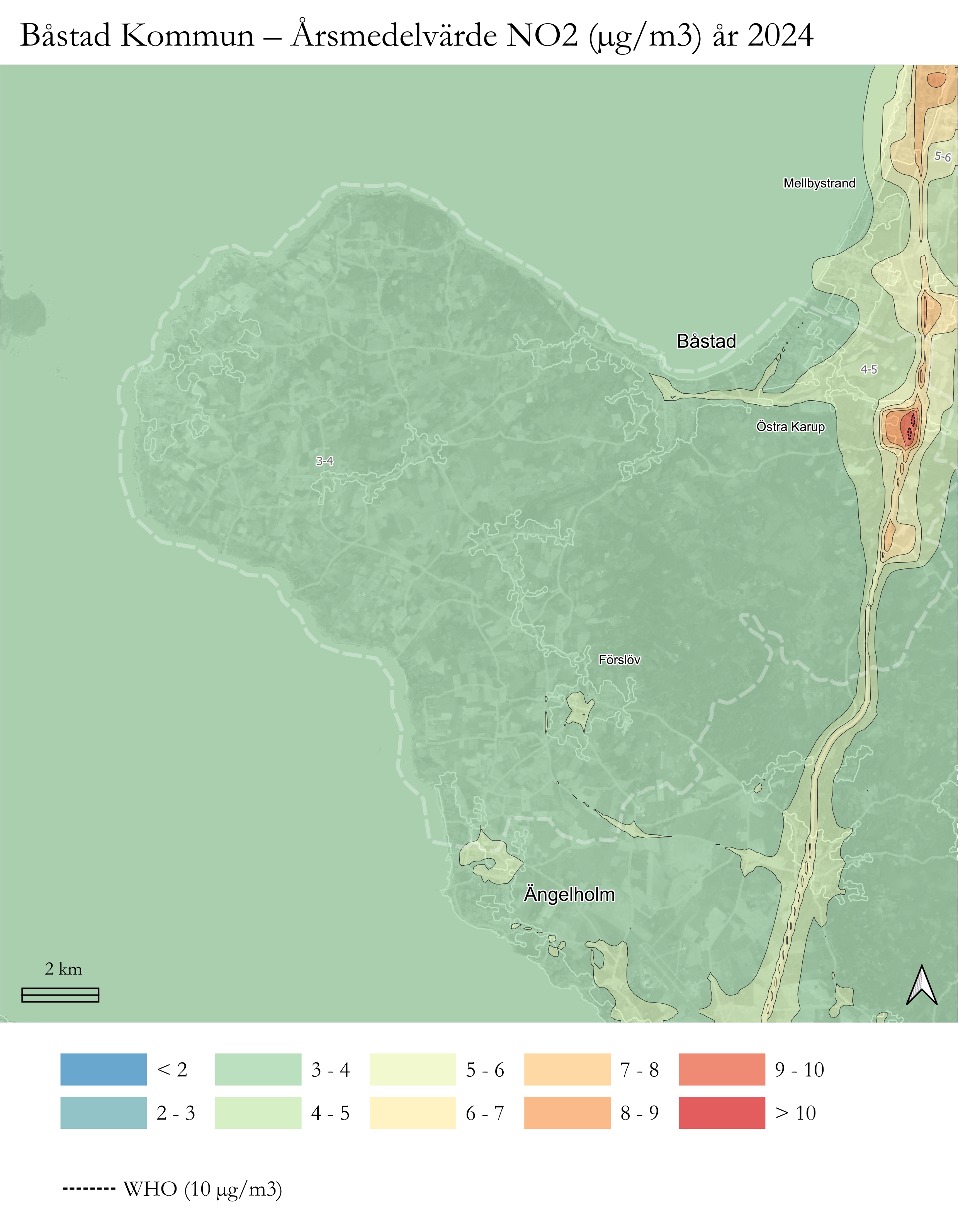Screen dimensions: 958x1232
Task: Click the Ängelholm town label
Action: click(x=569, y=895)
